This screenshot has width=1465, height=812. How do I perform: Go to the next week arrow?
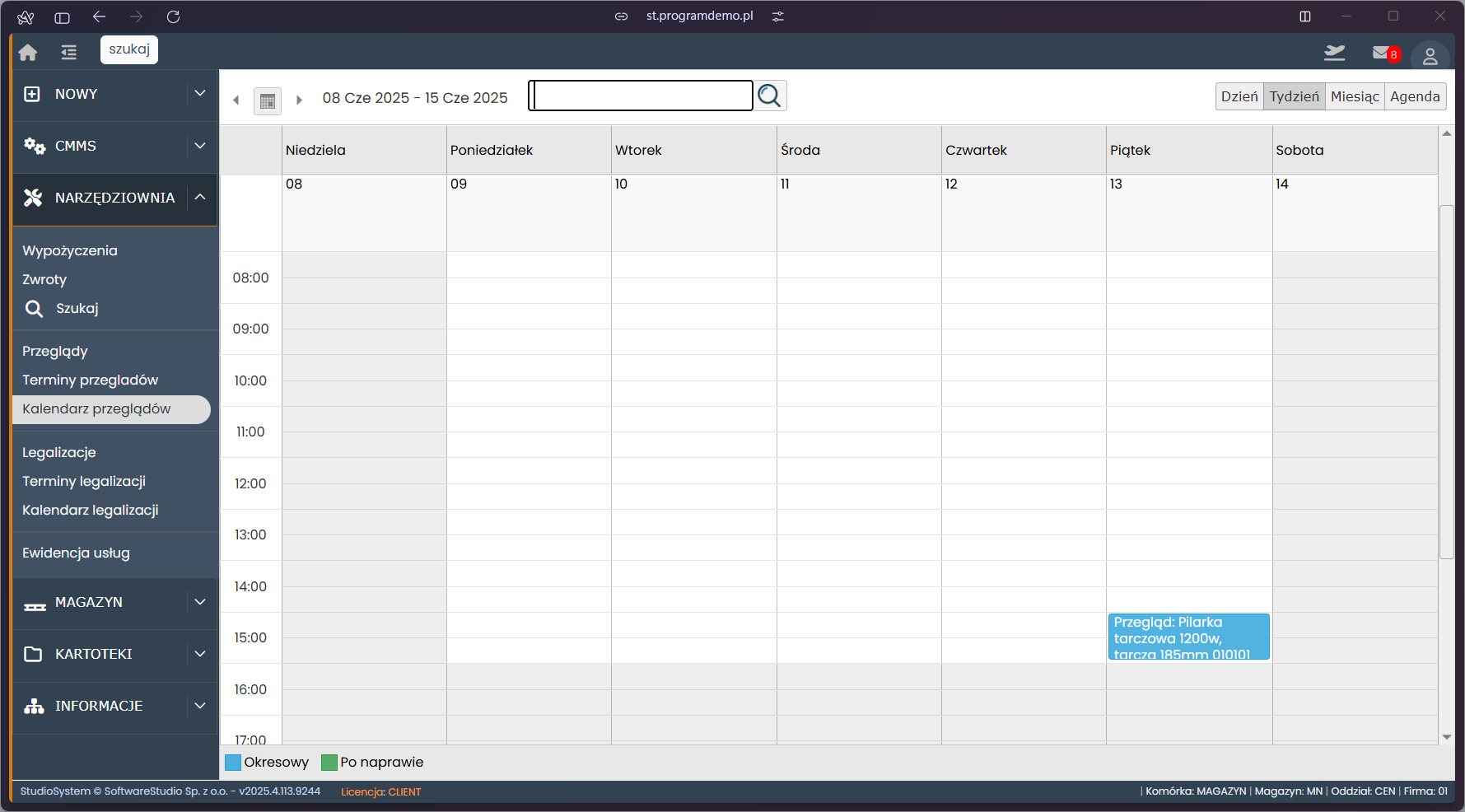(299, 100)
